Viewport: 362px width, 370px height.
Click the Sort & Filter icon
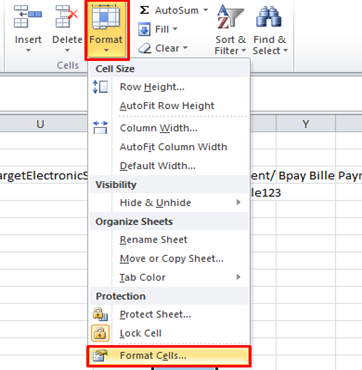coord(230,18)
